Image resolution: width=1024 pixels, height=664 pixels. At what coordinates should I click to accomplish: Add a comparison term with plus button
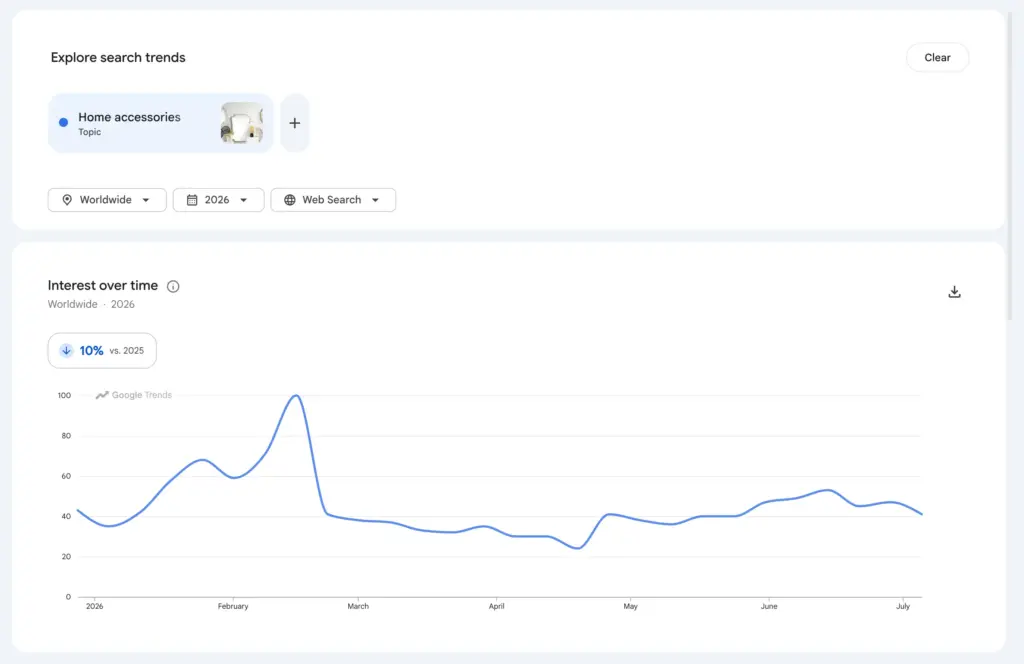(x=295, y=123)
